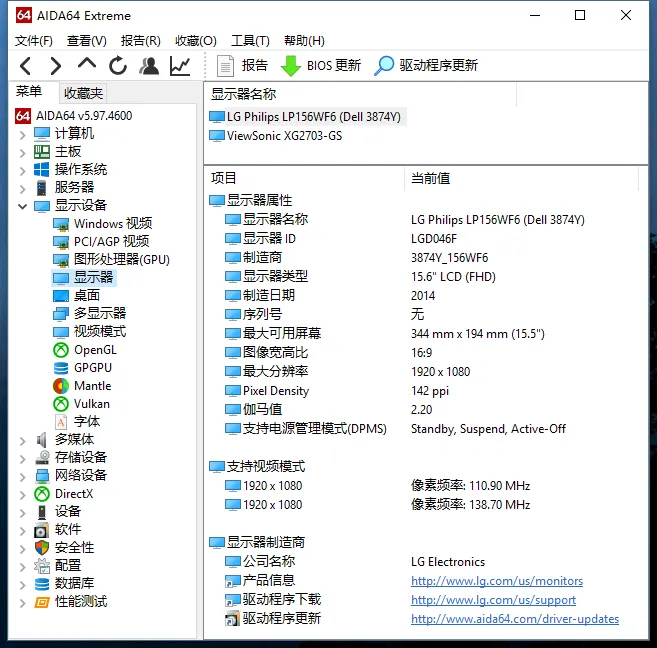
Task: Refresh the page with the circular arrow icon
Action: coord(118,66)
